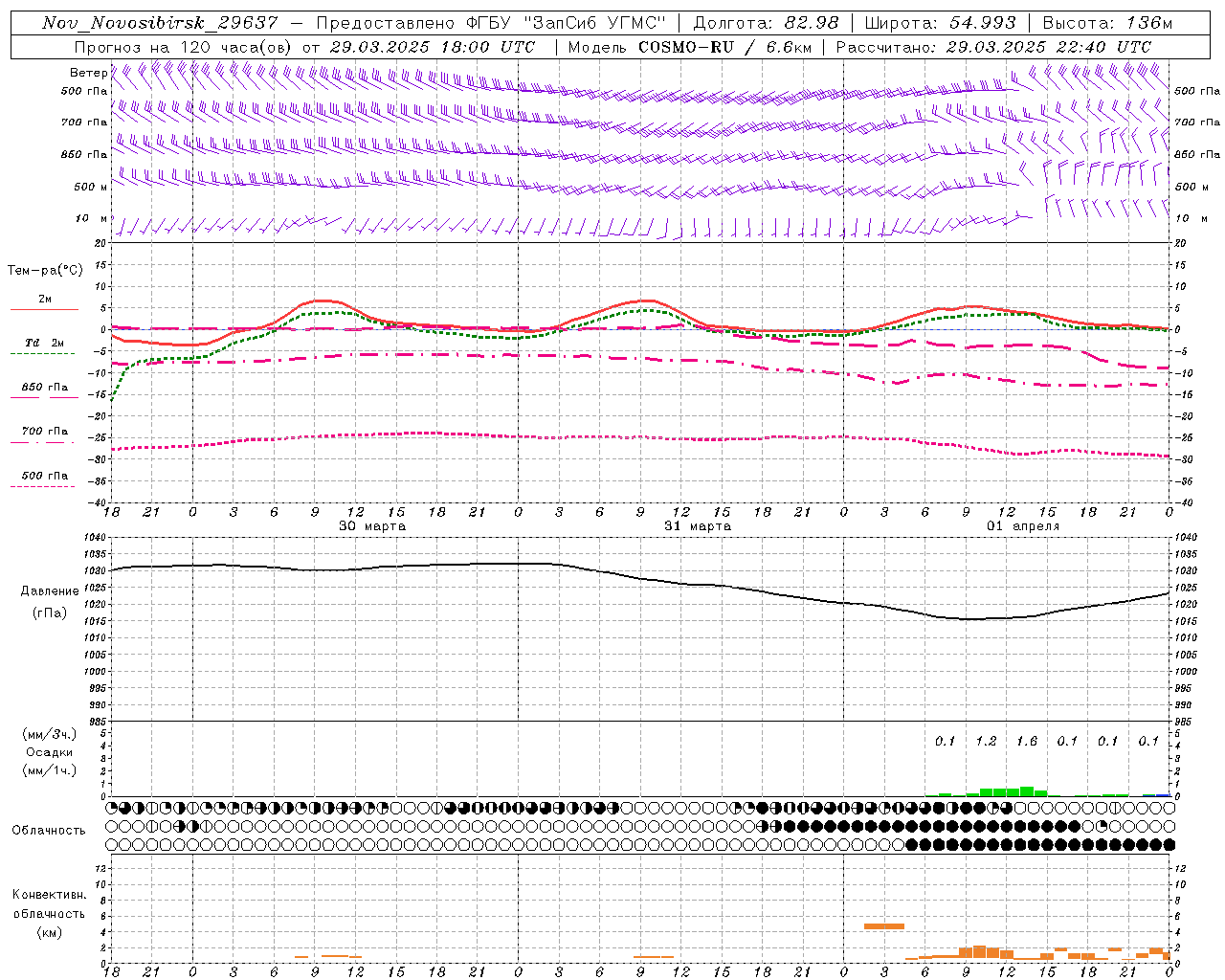Image resolution: width=1225 pixels, height=980 pixels.
Task: Click the computed time "Рассчитано: 29.03.2025 22:40 UTC"
Action: click(x=993, y=47)
